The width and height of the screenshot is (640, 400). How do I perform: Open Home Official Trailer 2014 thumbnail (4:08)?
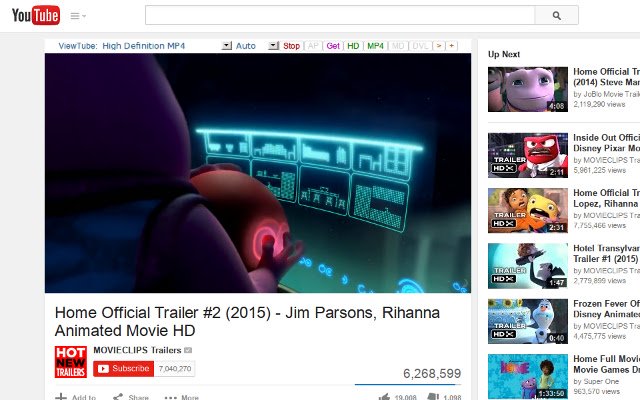pos(528,89)
